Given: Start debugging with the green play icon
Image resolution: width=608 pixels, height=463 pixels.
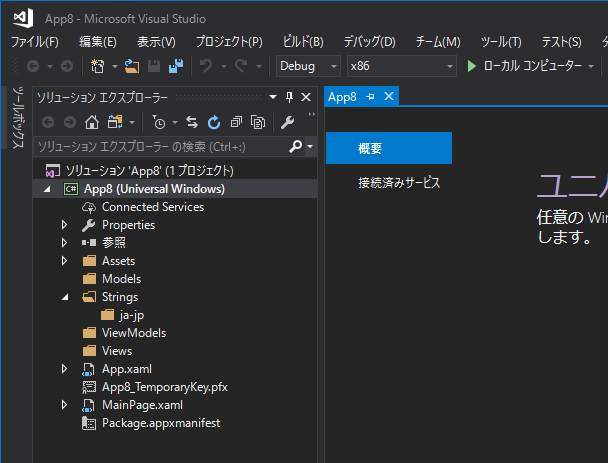Looking at the screenshot, I should 472,66.
